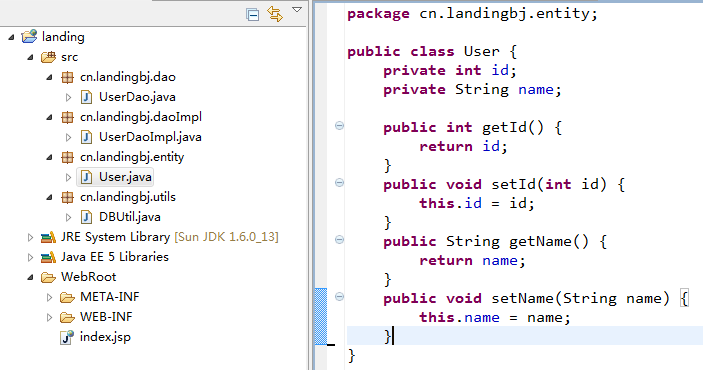Select the landing project label
Viewport: 703px width, 370px height.
63,37
